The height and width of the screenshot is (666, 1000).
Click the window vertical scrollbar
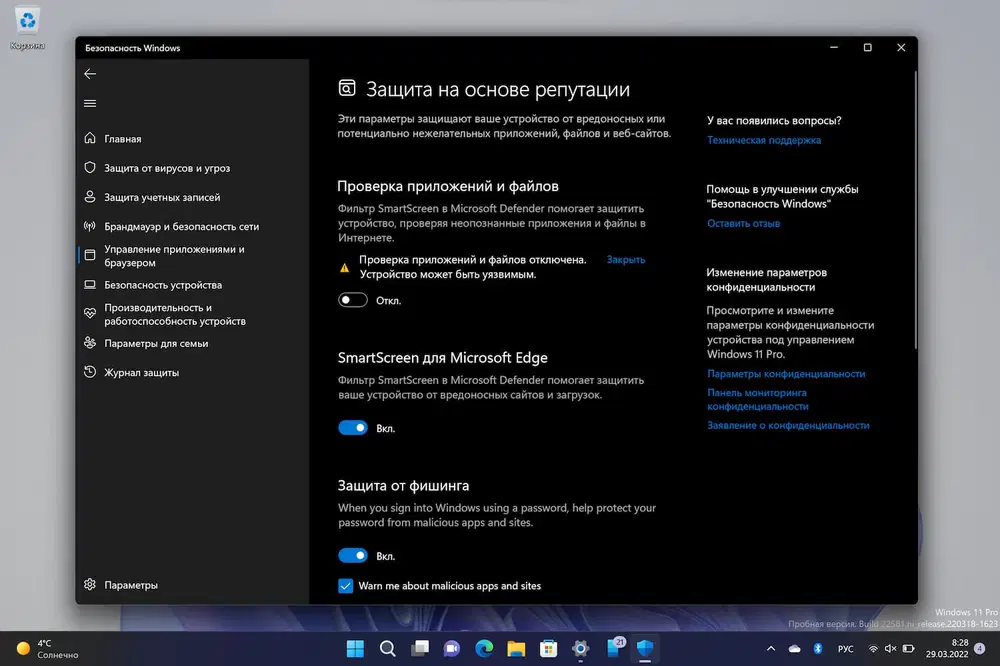(x=915, y=211)
